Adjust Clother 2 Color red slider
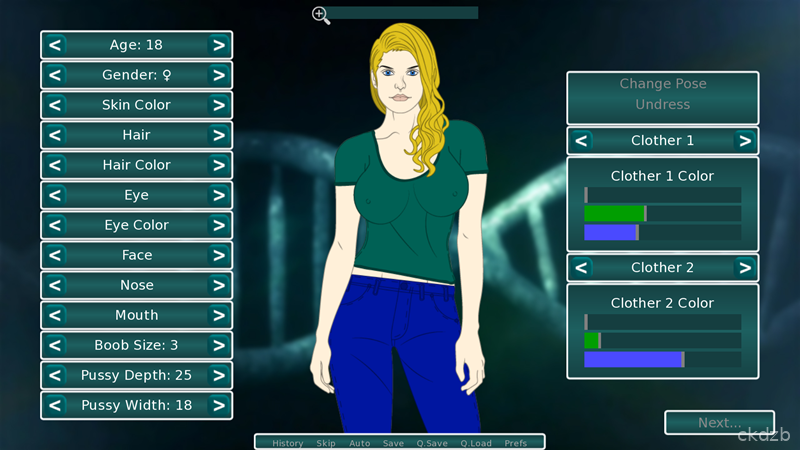Screen dimensions: 800x450 (663, 322)
